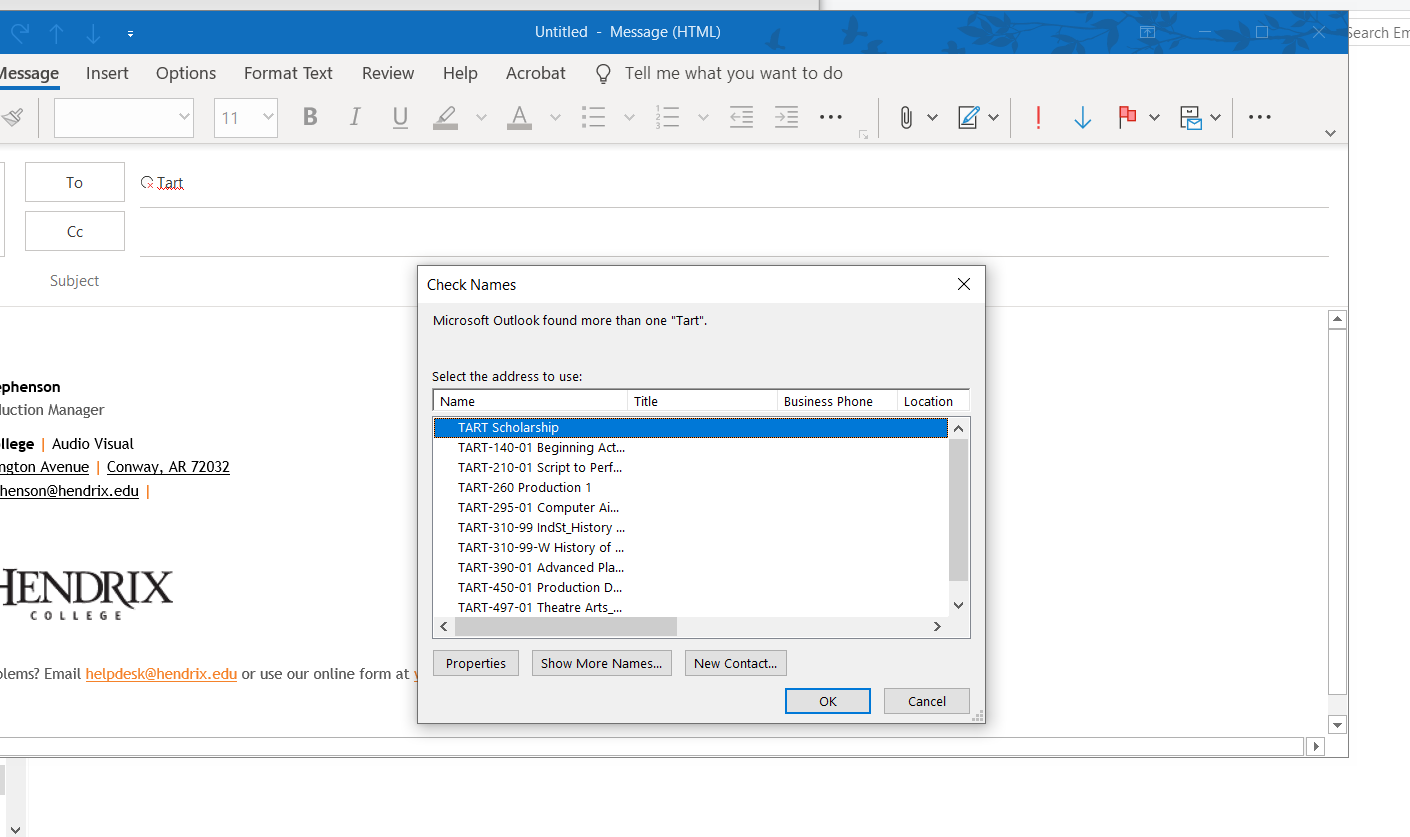Increase paragraph indent

tap(787, 118)
